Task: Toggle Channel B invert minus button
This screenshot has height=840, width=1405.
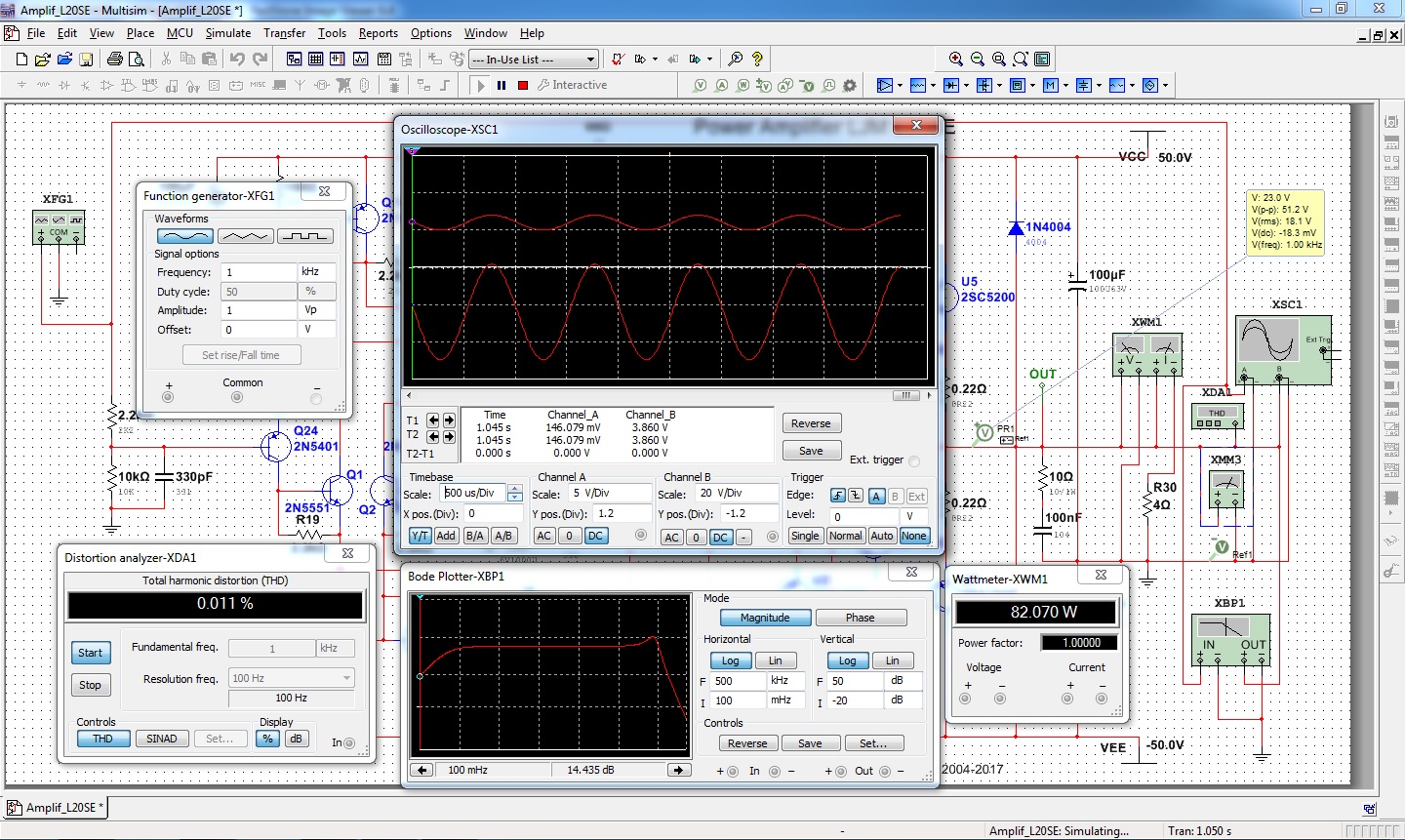Action: [x=743, y=537]
